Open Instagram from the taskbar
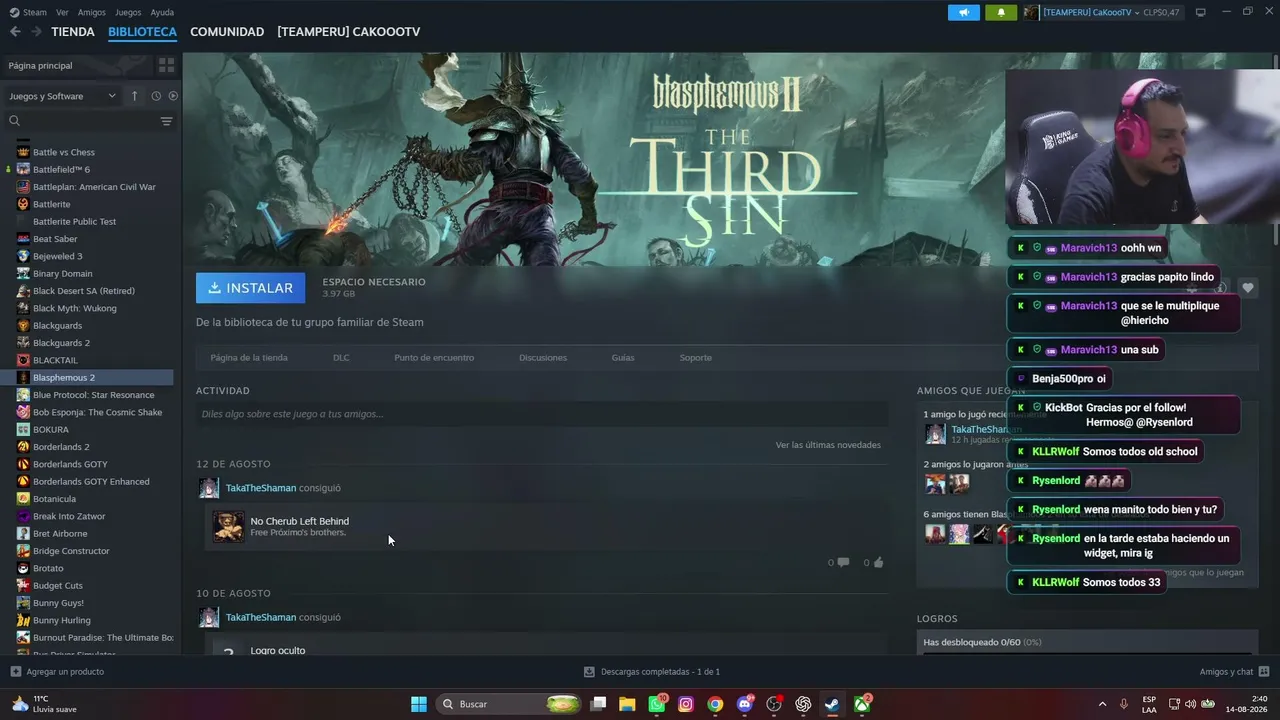This screenshot has height=720, width=1280. click(x=686, y=704)
